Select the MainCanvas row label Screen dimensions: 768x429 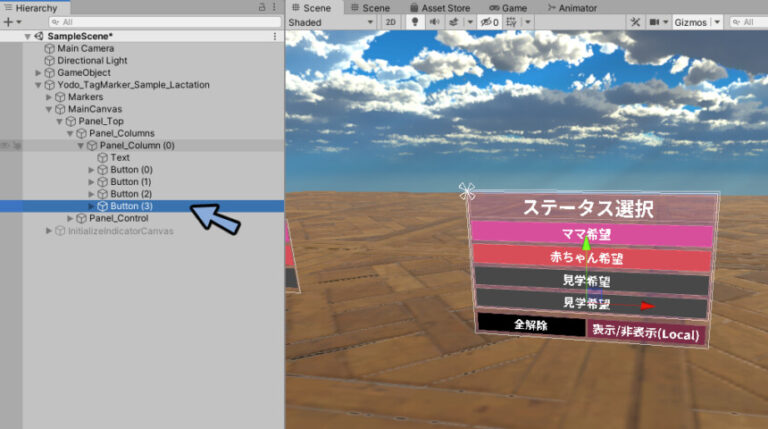(x=95, y=109)
